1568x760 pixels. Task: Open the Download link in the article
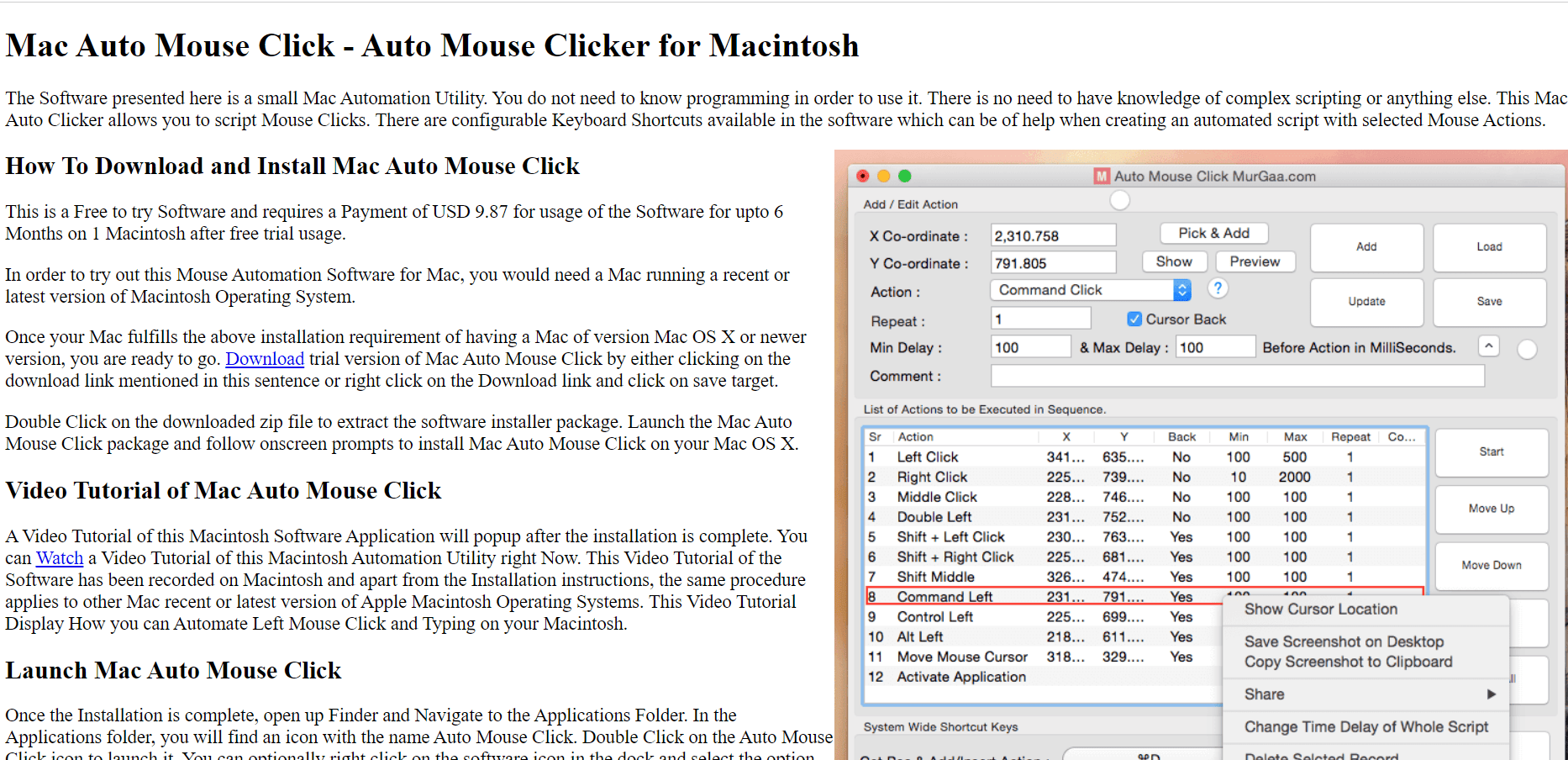click(265, 359)
